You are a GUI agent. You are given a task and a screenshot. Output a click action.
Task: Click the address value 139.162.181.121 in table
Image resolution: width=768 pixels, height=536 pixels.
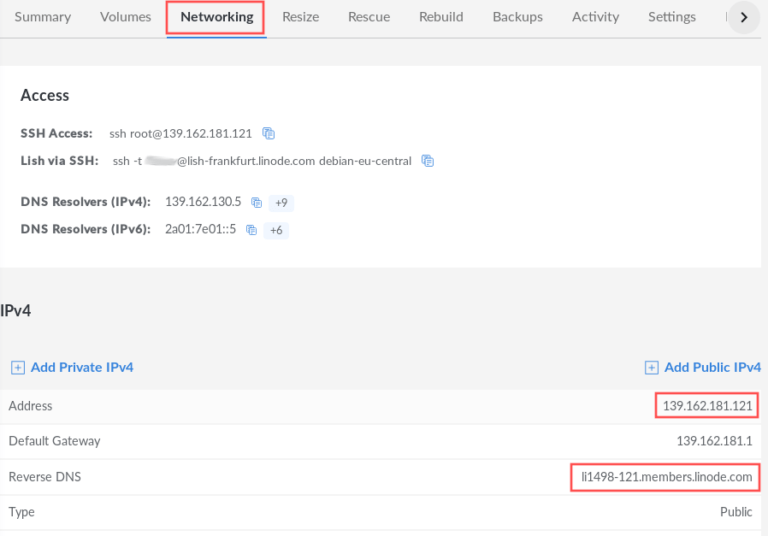click(707, 406)
